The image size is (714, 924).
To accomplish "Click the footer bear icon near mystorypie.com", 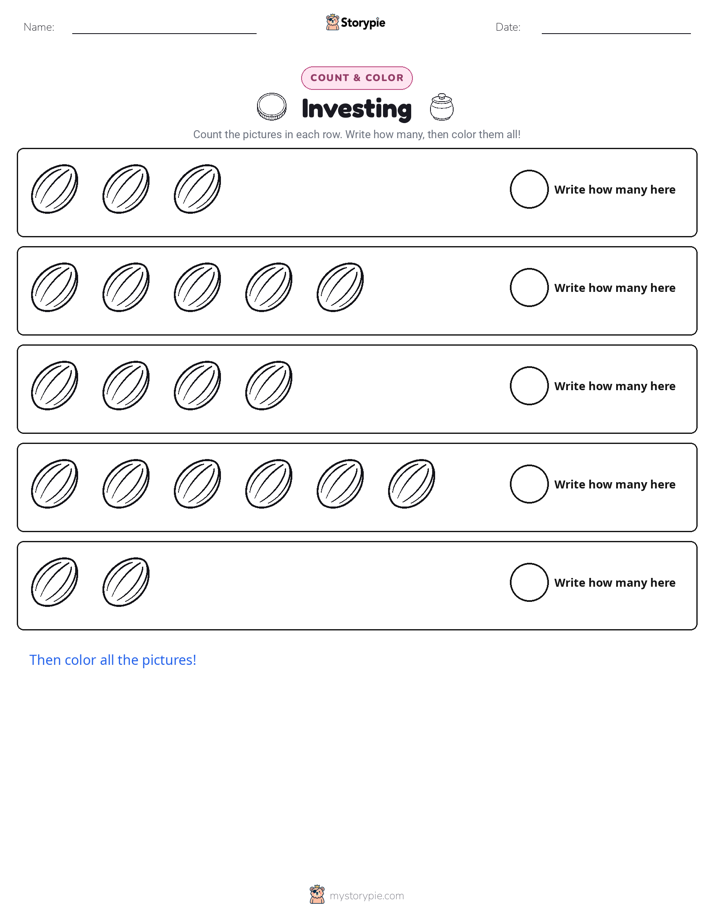I will coord(317,895).
